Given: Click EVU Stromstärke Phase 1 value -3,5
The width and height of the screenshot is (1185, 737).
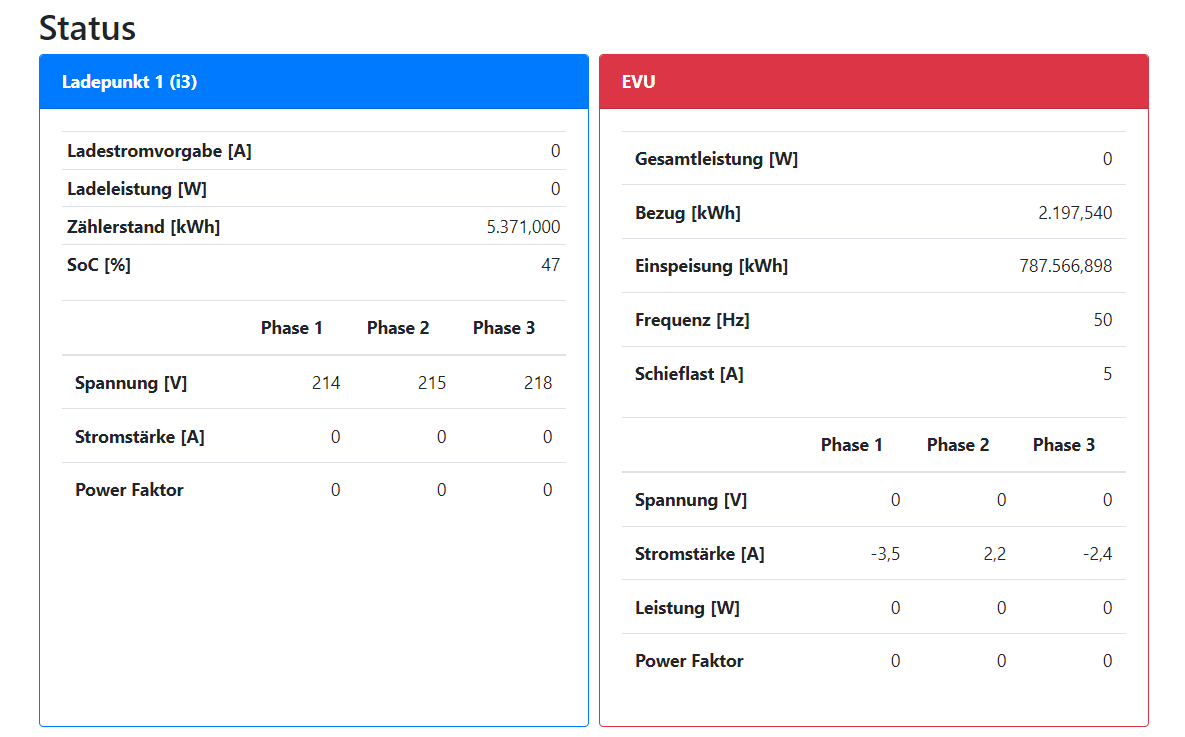Looking at the screenshot, I should [886, 554].
